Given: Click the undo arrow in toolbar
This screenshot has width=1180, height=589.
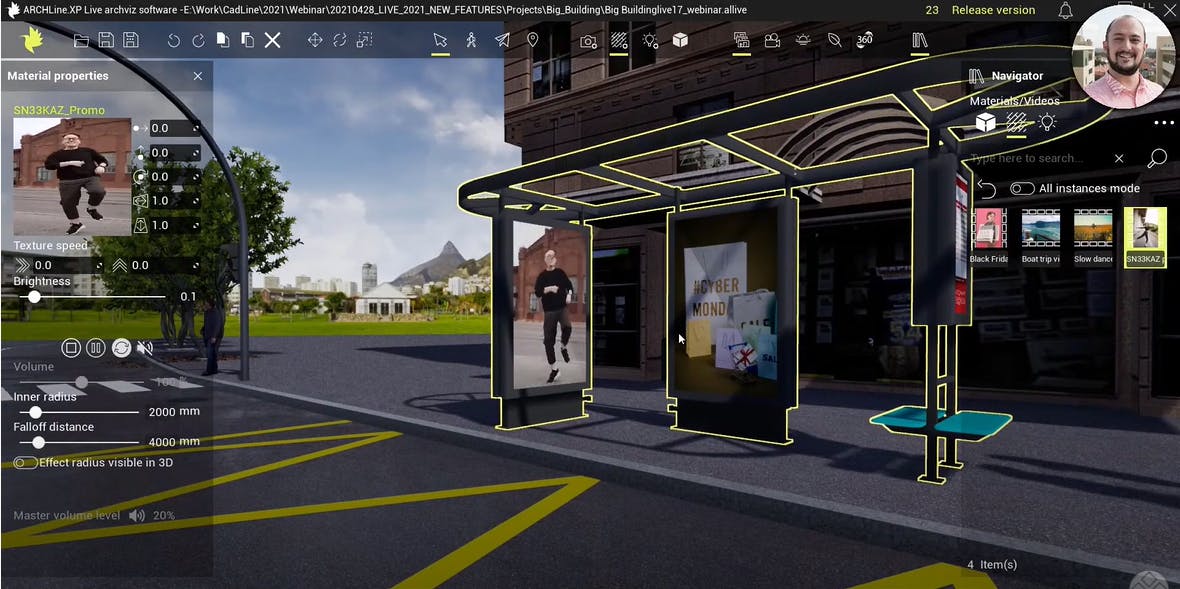Looking at the screenshot, I should click(x=174, y=41).
